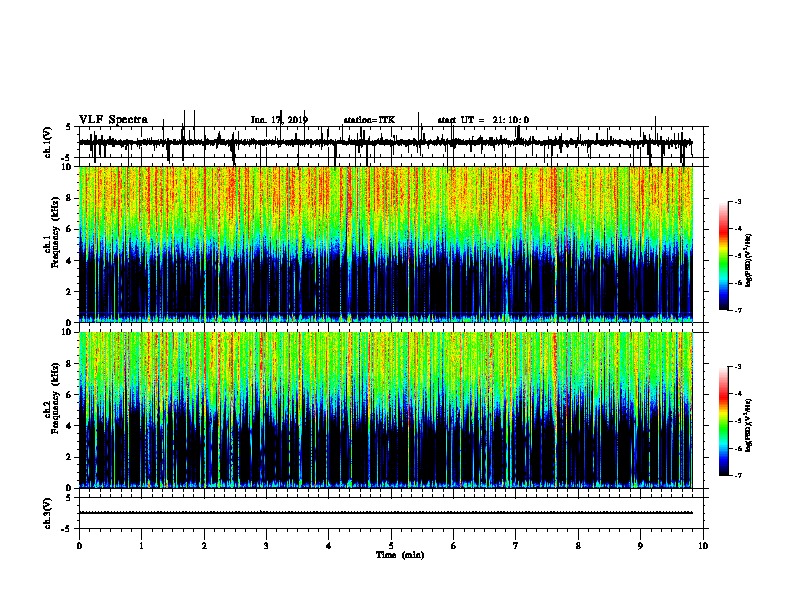Click the "2" kHz tick label on the ch.2 spectrogram
This screenshot has height=612, width=792.
tap(70, 457)
